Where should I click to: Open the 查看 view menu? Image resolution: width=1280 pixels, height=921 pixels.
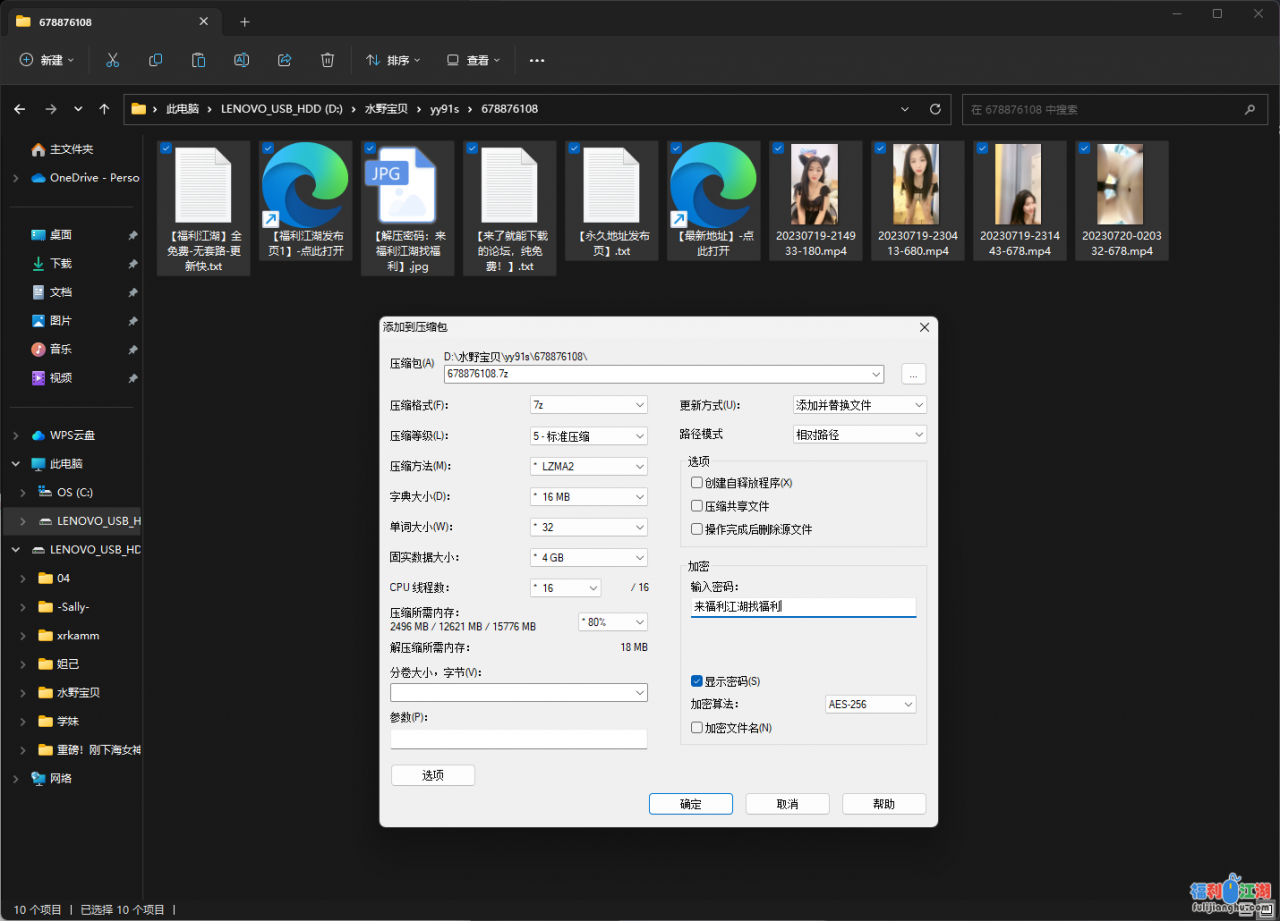474,60
